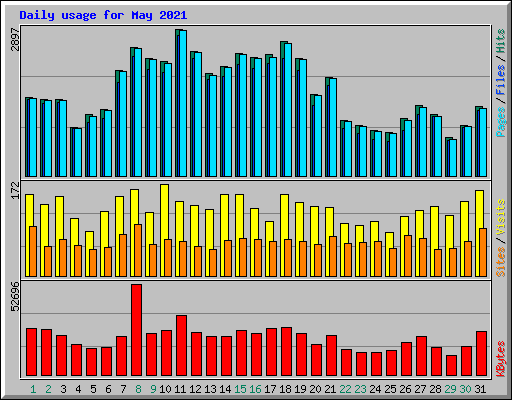The image size is (512, 400).
Task: Select the red KBytes bar for day 11
Action: click(181, 346)
